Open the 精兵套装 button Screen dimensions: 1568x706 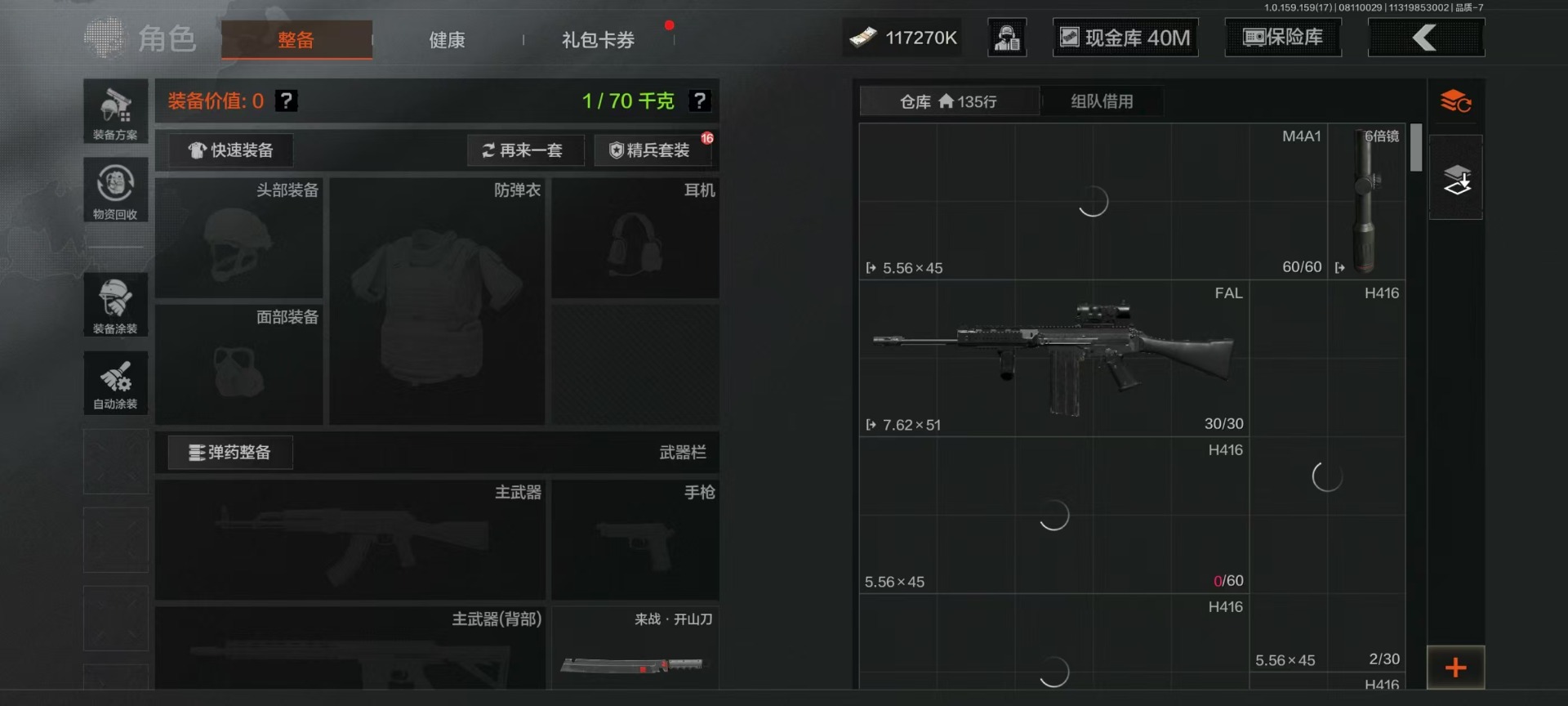click(653, 150)
